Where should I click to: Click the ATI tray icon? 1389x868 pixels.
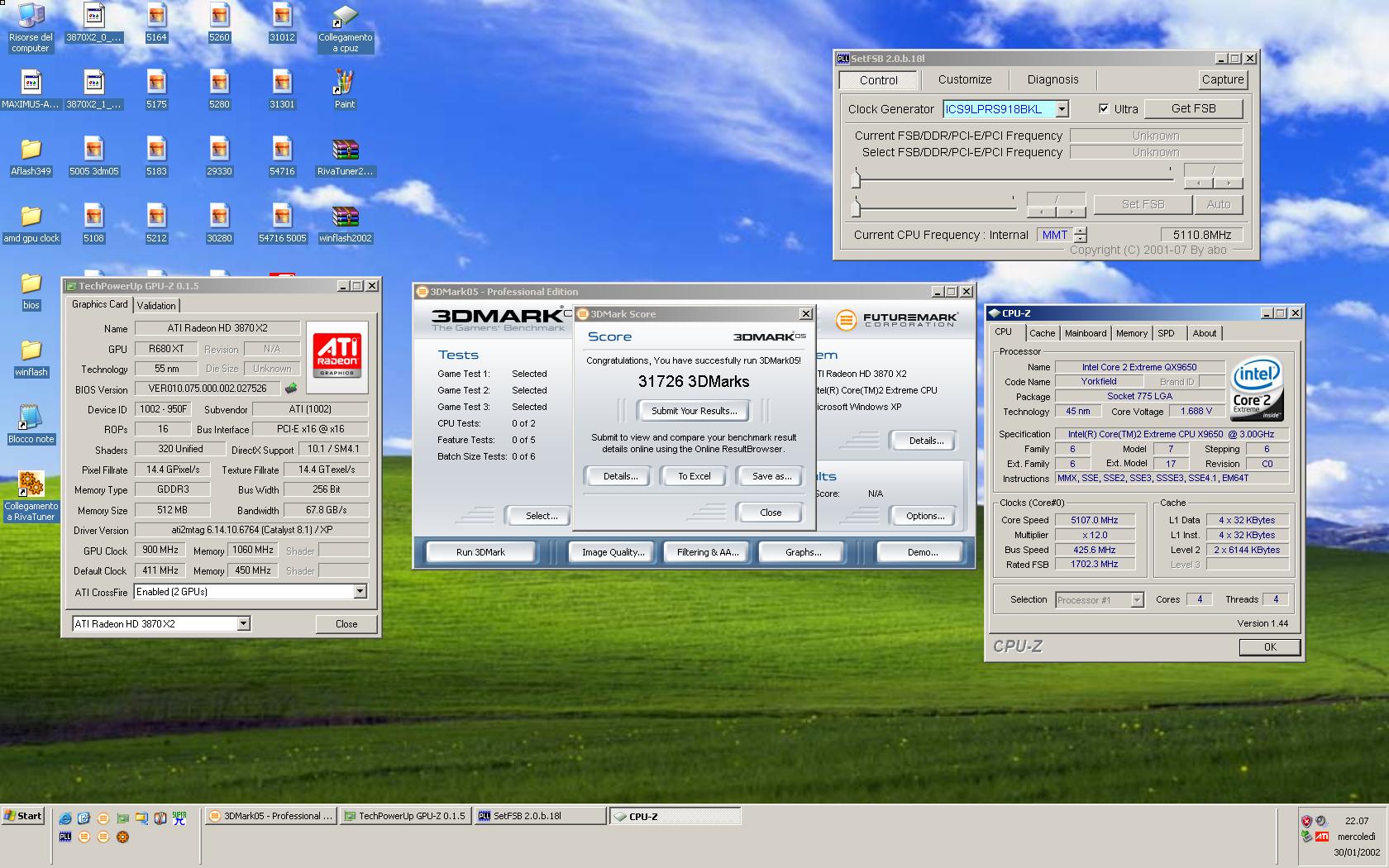point(1321,837)
